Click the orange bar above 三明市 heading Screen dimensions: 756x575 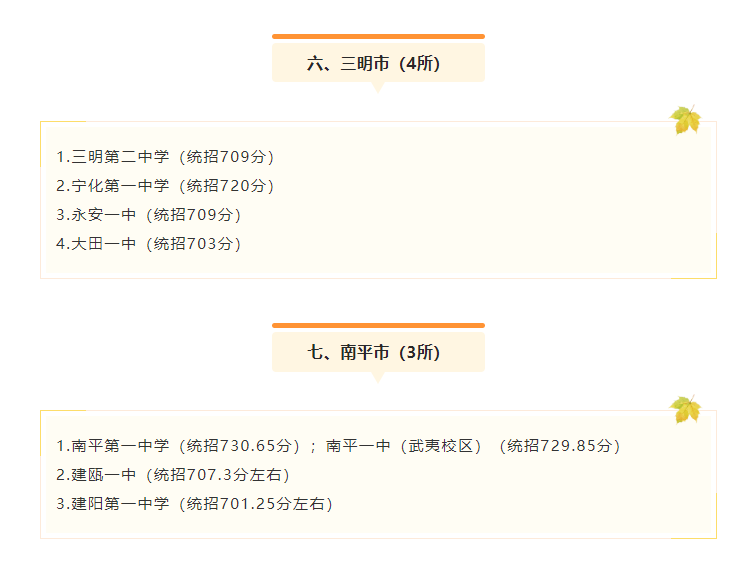[x=378, y=36]
